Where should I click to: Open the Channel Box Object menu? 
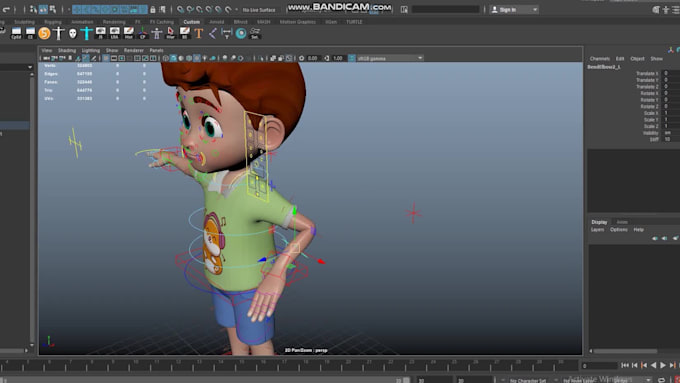click(x=637, y=59)
